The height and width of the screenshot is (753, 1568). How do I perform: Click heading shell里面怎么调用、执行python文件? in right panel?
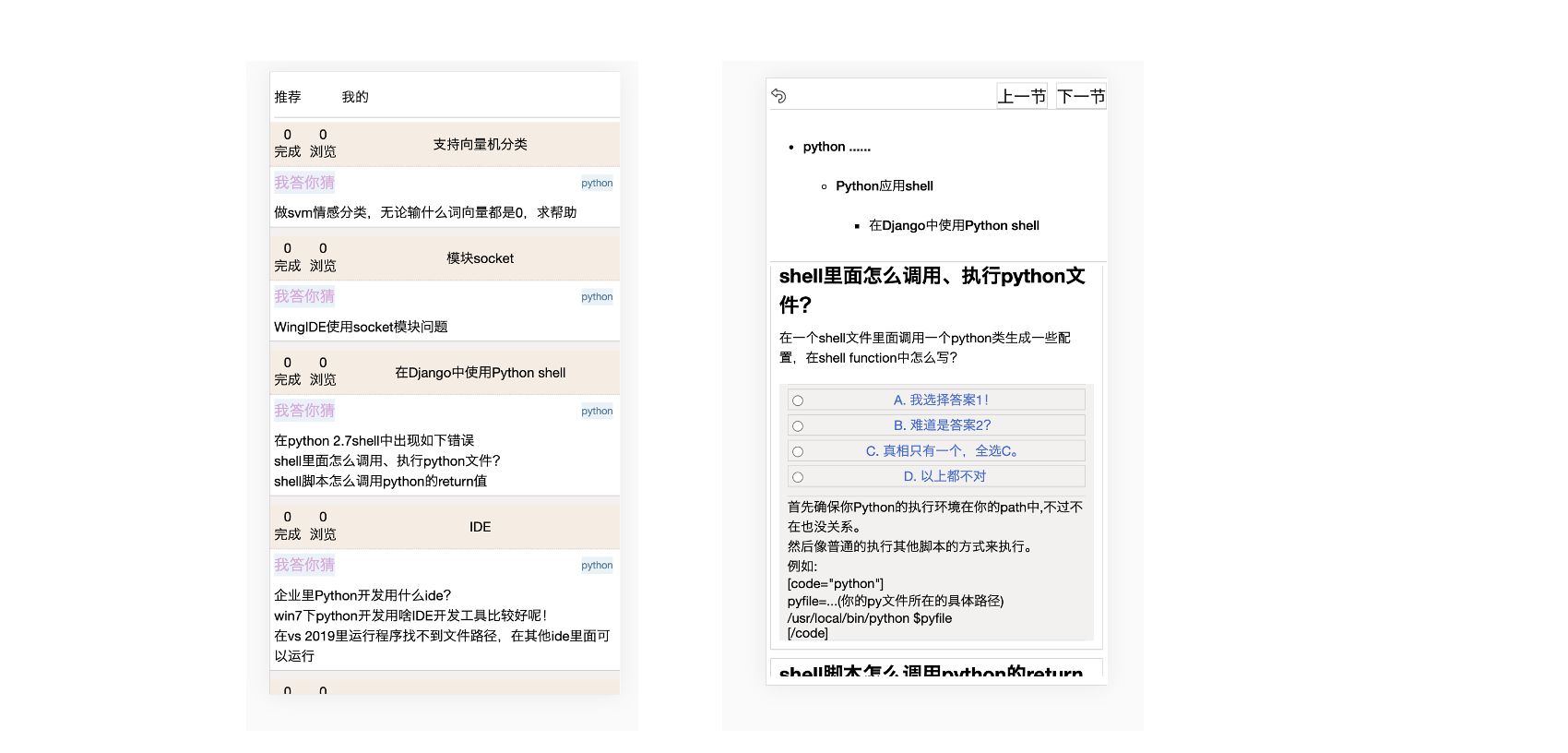[932, 290]
